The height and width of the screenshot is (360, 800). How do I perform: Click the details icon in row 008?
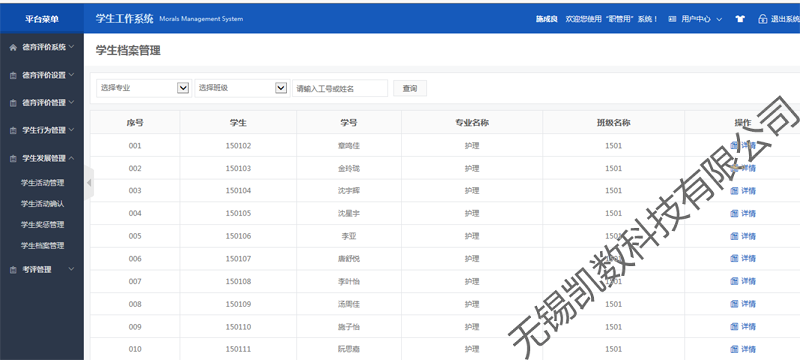click(734, 304)
